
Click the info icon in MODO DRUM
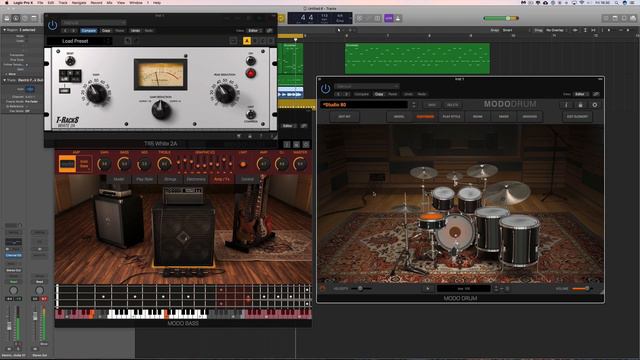tap(566, 105)
